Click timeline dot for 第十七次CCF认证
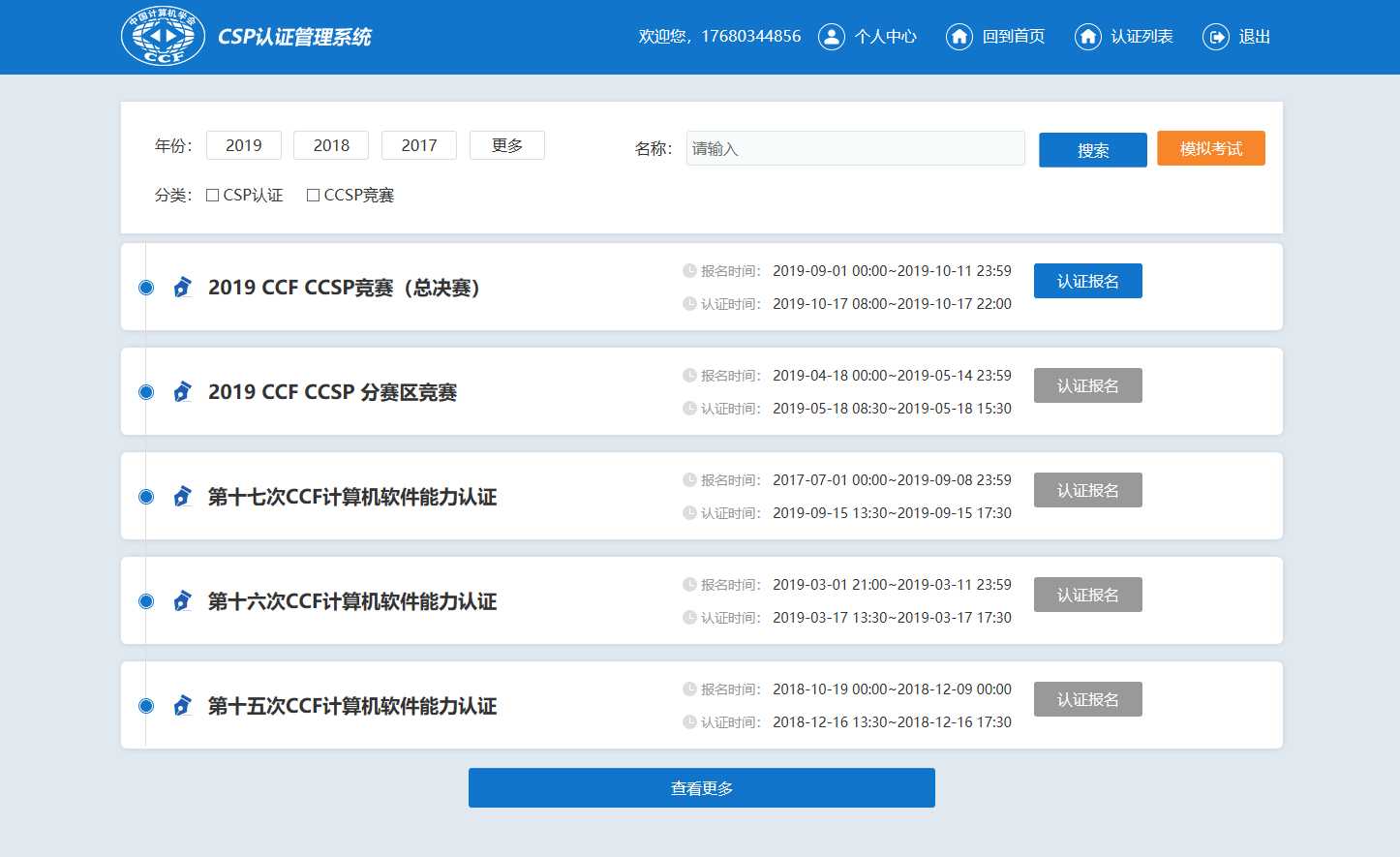The image size is (1400, 857). click(146, 497)
